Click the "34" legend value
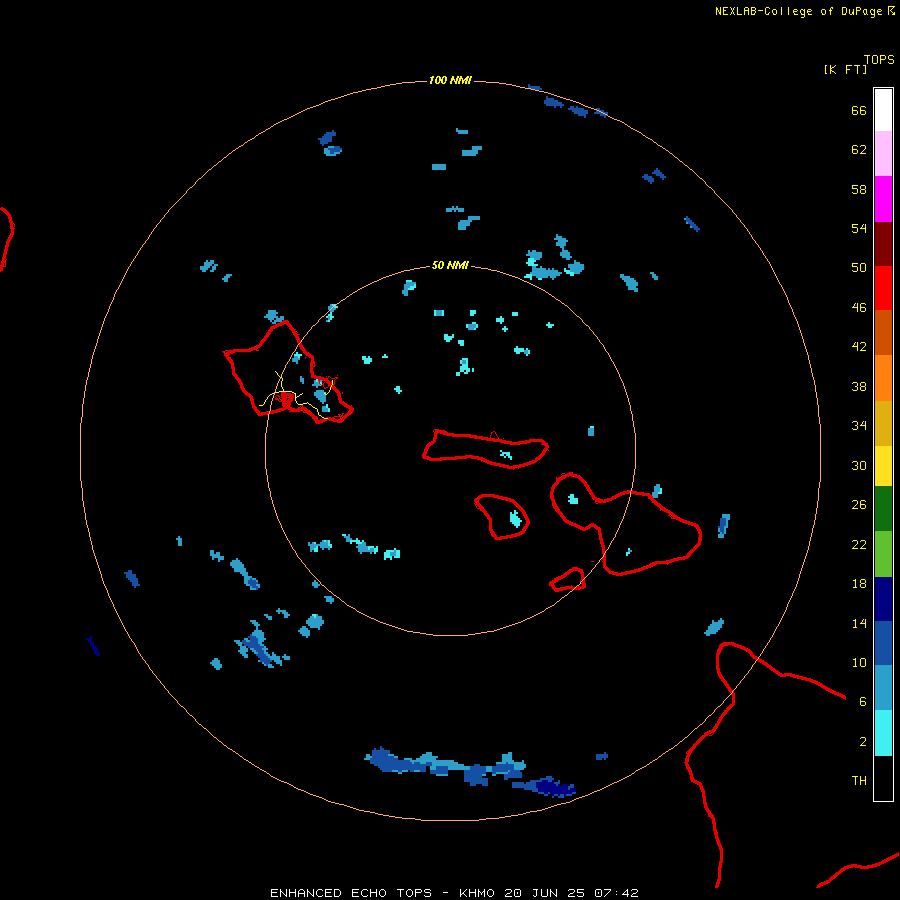This screenshot has width=900, height=900. pyautogui.click(x=859, y=425)
